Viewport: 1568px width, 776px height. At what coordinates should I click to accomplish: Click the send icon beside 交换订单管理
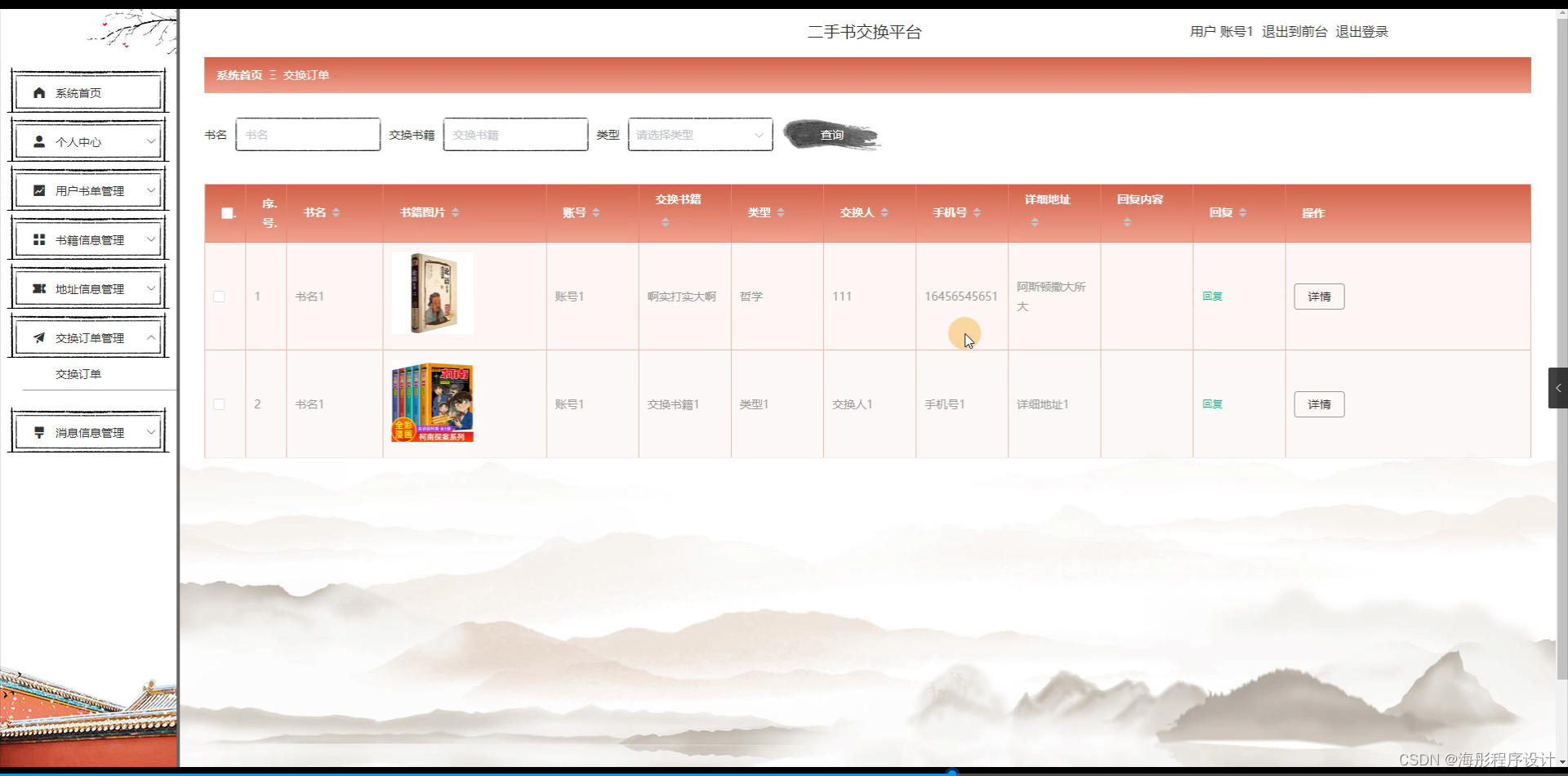[x=38, y=337]
